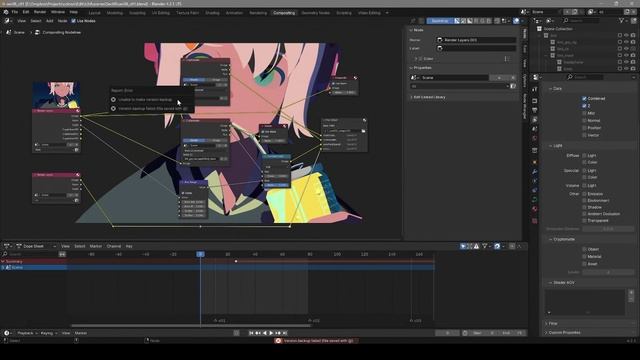This screenshot has width=640, height=360.
Task: Click the Backdrop button in node editor header
Action: 439,21
